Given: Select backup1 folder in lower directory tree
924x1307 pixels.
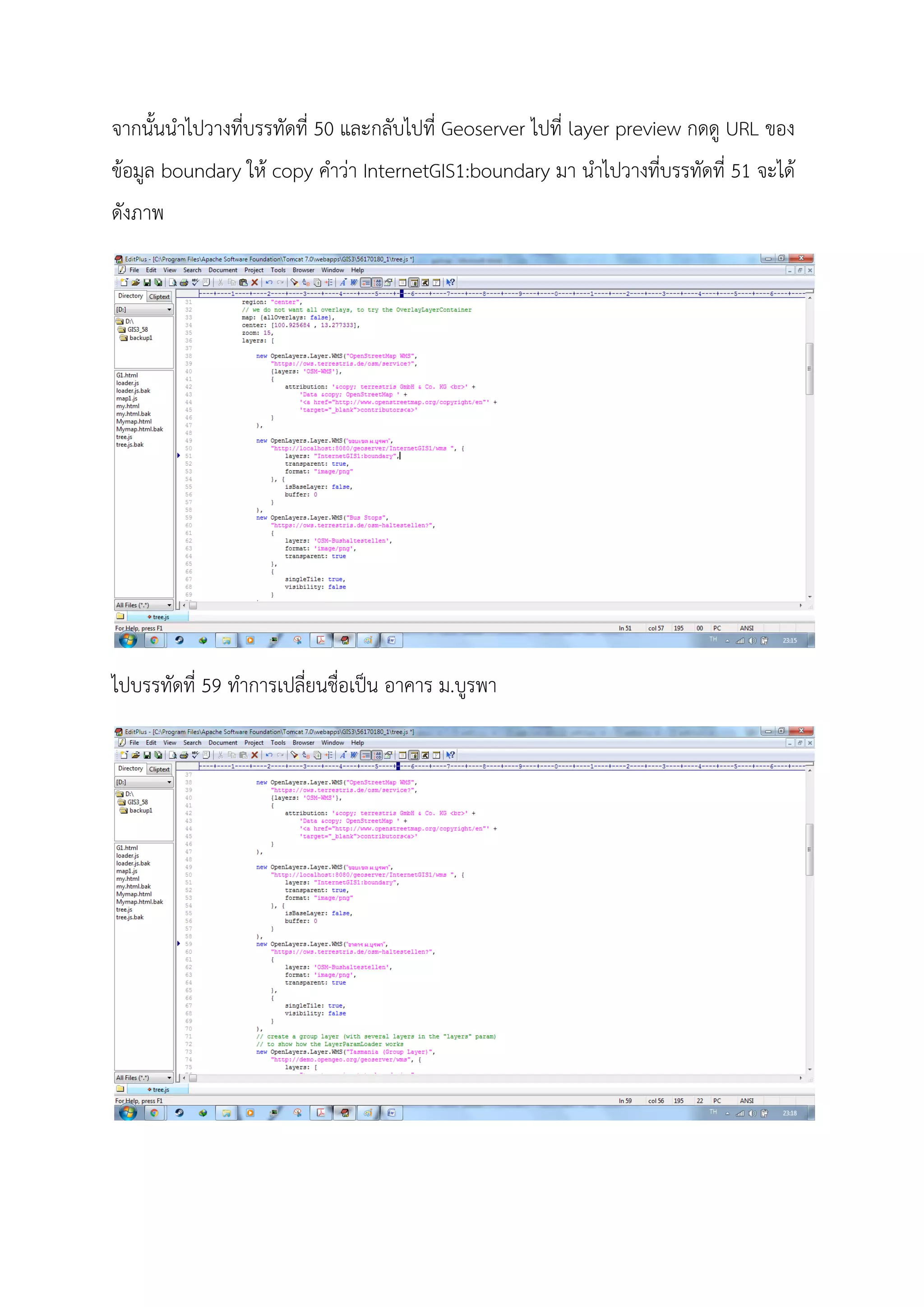Looking at the screenshot, I should [136, 810].
